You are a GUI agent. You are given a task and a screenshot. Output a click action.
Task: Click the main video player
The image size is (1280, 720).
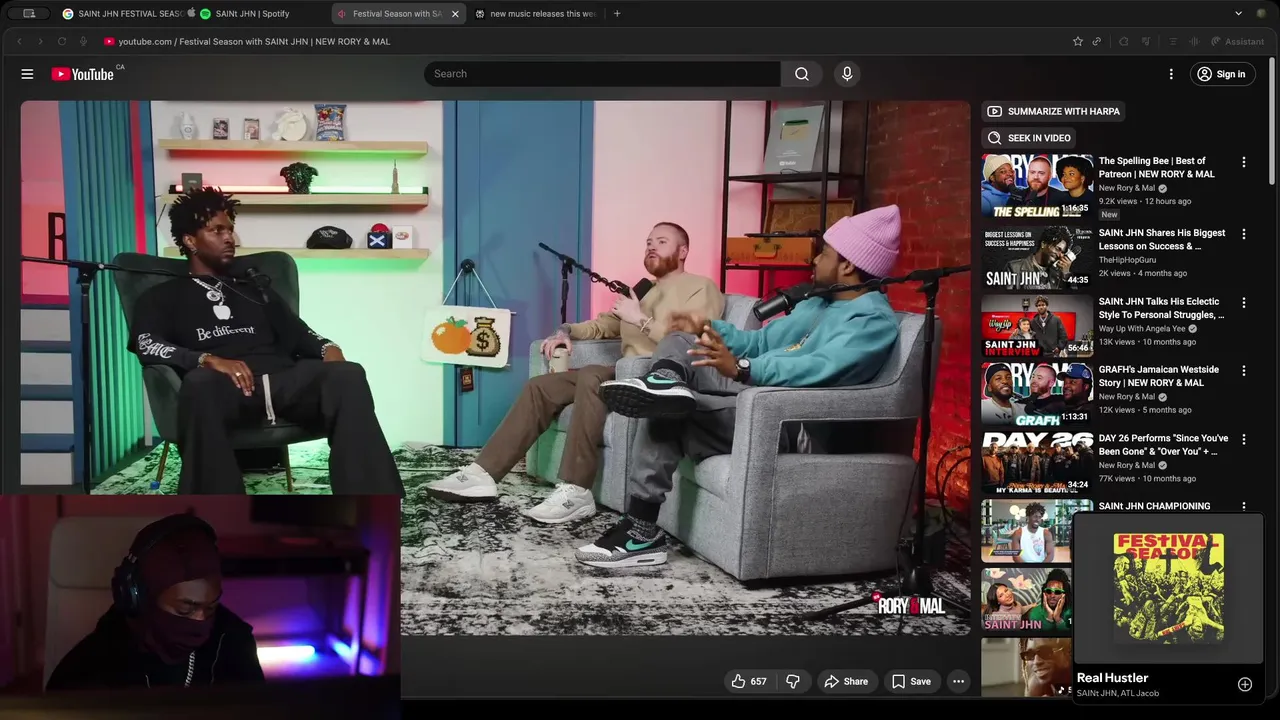[x=495, y=367]
